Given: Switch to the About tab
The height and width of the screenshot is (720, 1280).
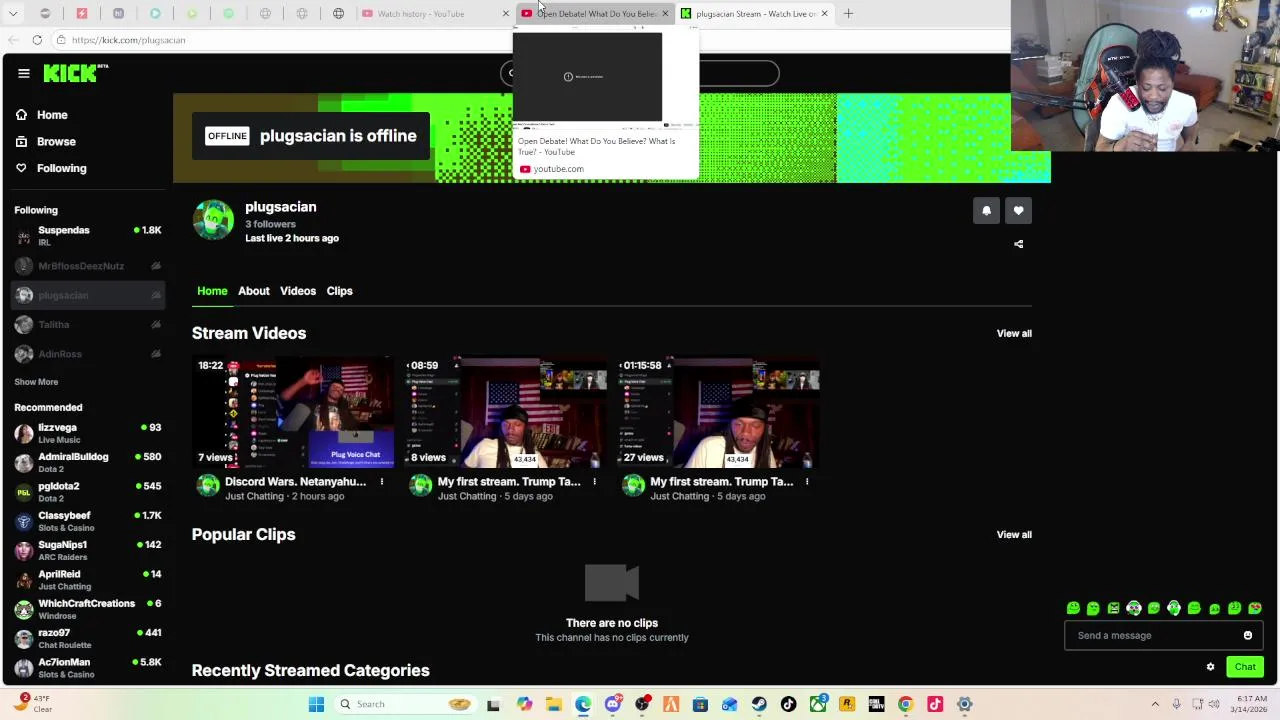Looking at the screenshot, I should point(254,291).
